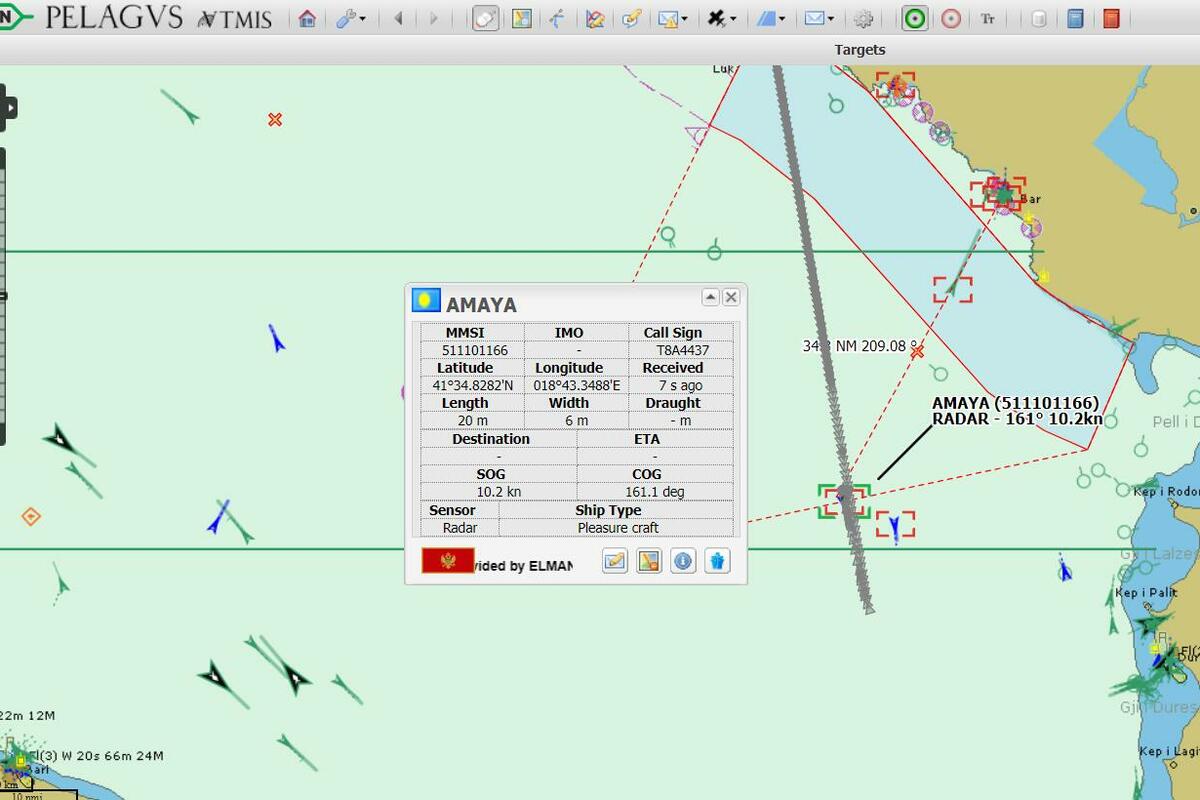Collapse the AMAYA info popup
This screenshot has width=1200, height=800.
(710, 297)
